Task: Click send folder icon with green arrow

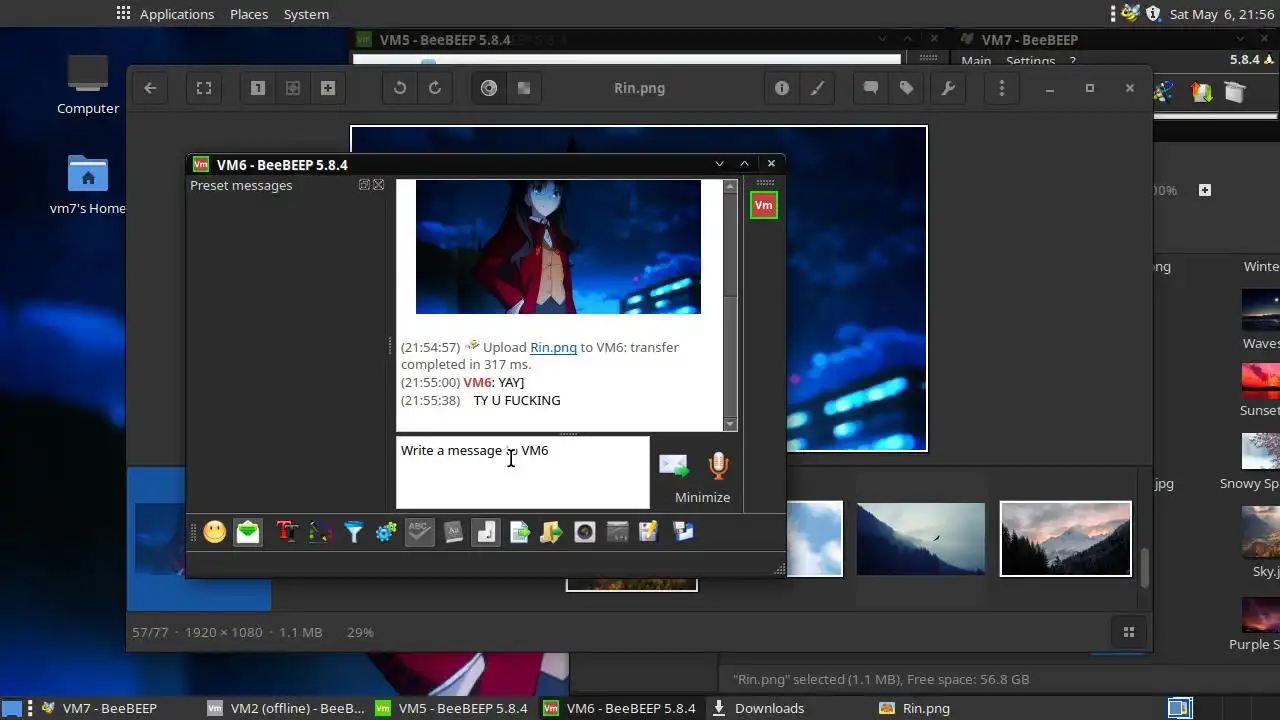Action: pos(551,532)
